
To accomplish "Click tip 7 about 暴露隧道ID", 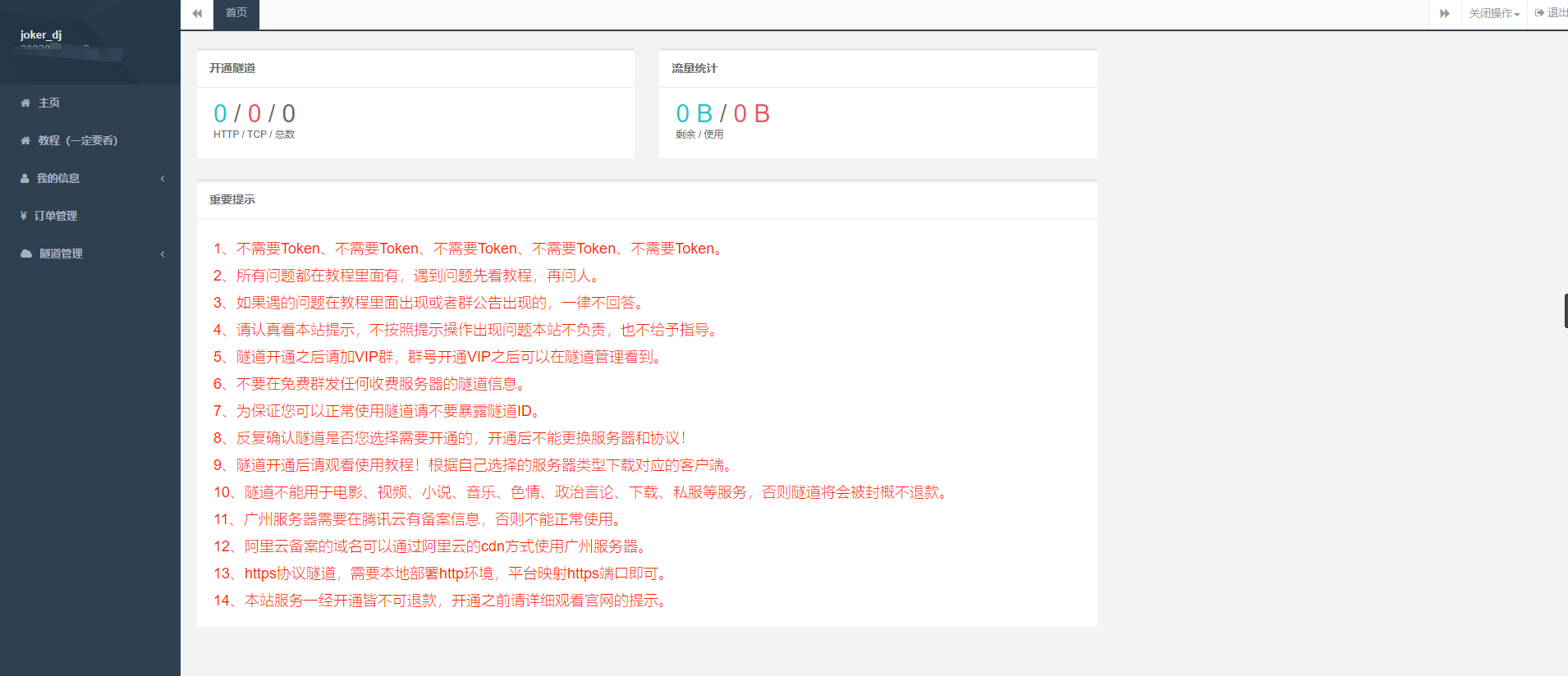I will pyautogui.click(x=379, y=411).
